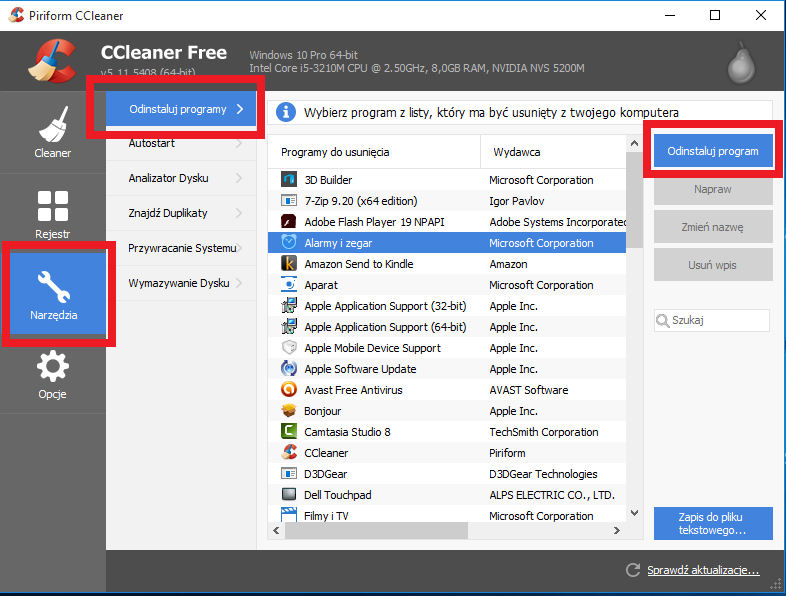The height and width of the screenshot is (596, 786).
Task: Select the Alarmy i zegar row
Action: coord(447,243)
